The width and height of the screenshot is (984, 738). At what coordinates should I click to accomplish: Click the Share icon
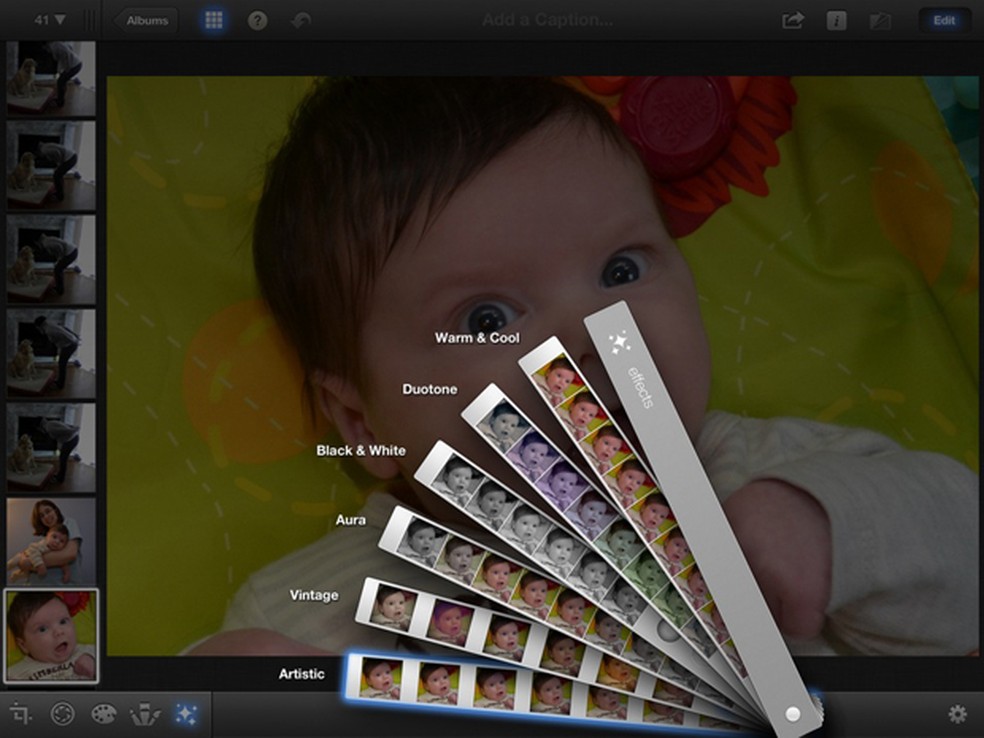coord(793,20)
